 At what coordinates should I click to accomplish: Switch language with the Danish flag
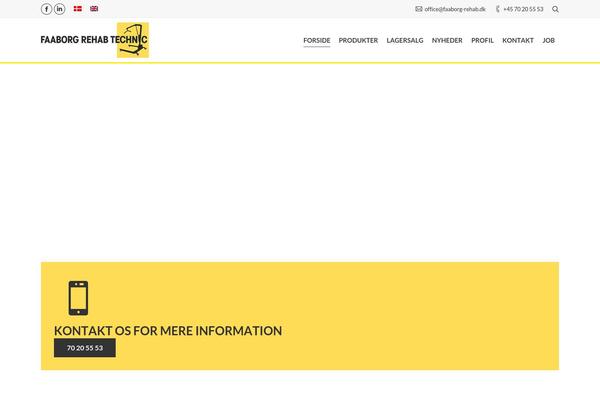78,8
